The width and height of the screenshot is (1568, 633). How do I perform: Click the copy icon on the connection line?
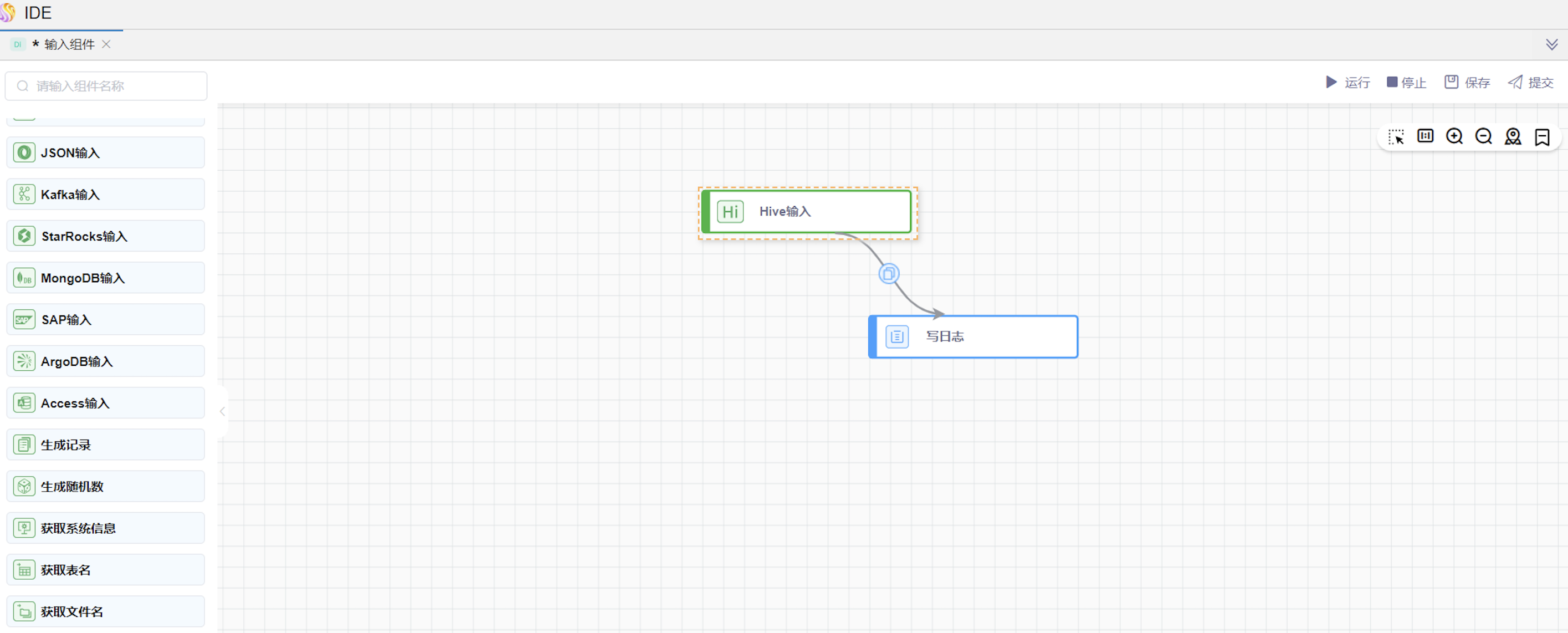(888, 274)
